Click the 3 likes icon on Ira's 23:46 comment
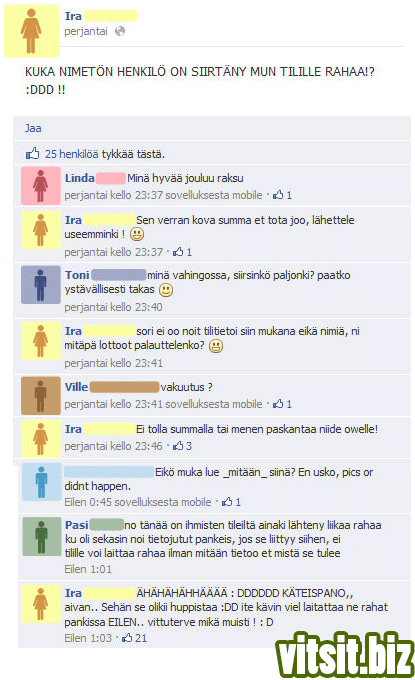 point(178,445)
